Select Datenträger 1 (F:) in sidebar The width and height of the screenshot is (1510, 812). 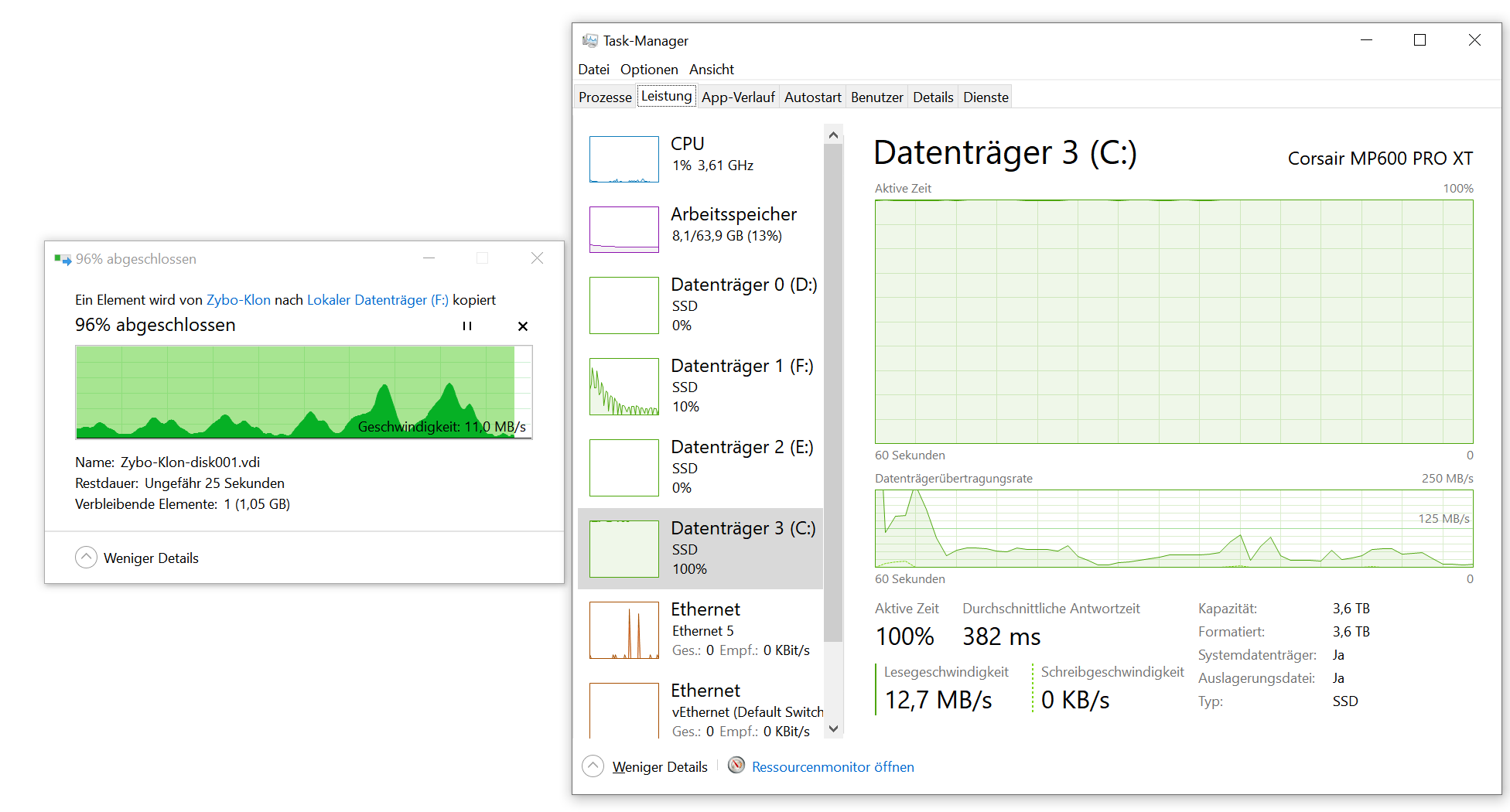point(700,386)
